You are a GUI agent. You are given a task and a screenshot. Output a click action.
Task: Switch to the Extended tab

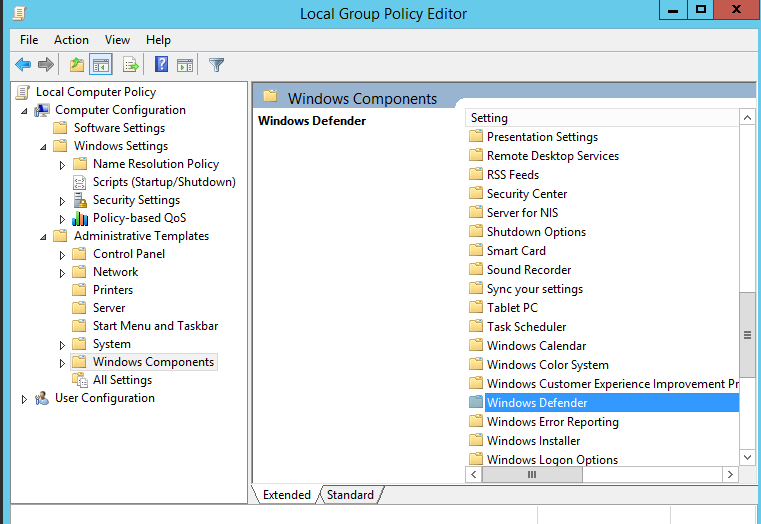[x=286, y=494]
